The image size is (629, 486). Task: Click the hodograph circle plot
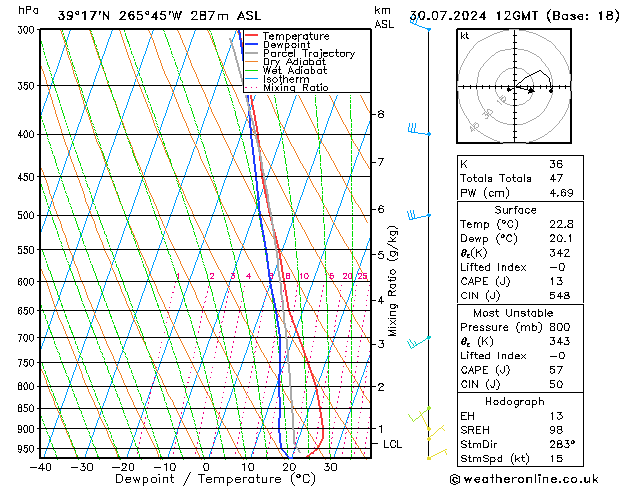[x=517, y=89]
